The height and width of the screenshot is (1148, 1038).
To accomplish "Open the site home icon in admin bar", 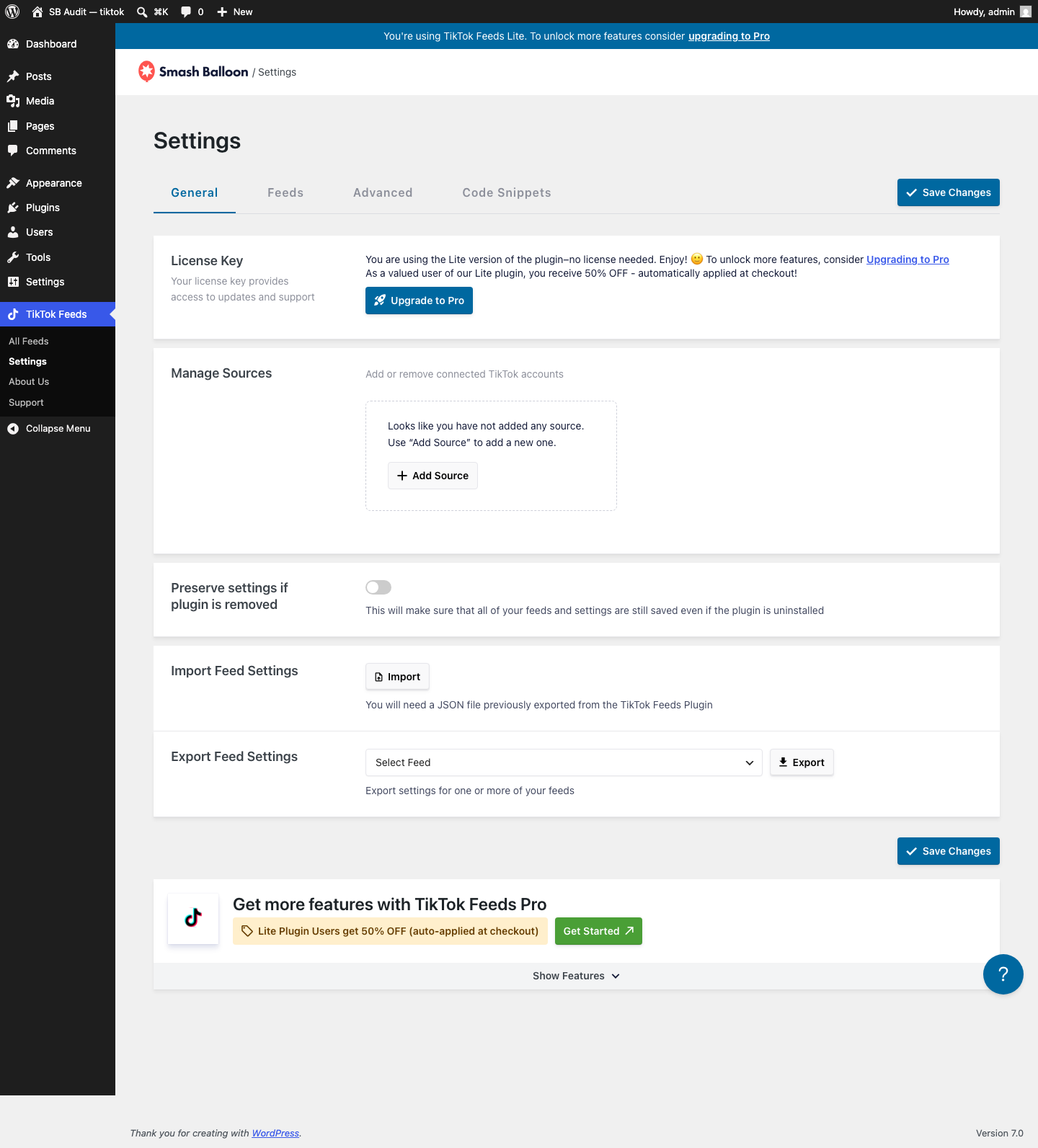I will 37,12.
